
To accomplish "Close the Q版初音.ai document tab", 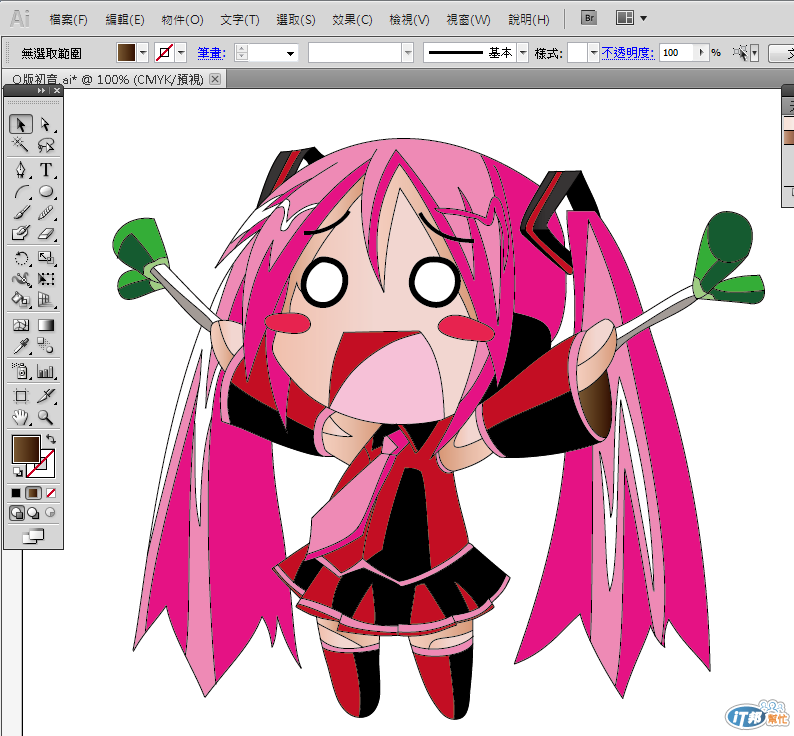I will click(215, 79).
